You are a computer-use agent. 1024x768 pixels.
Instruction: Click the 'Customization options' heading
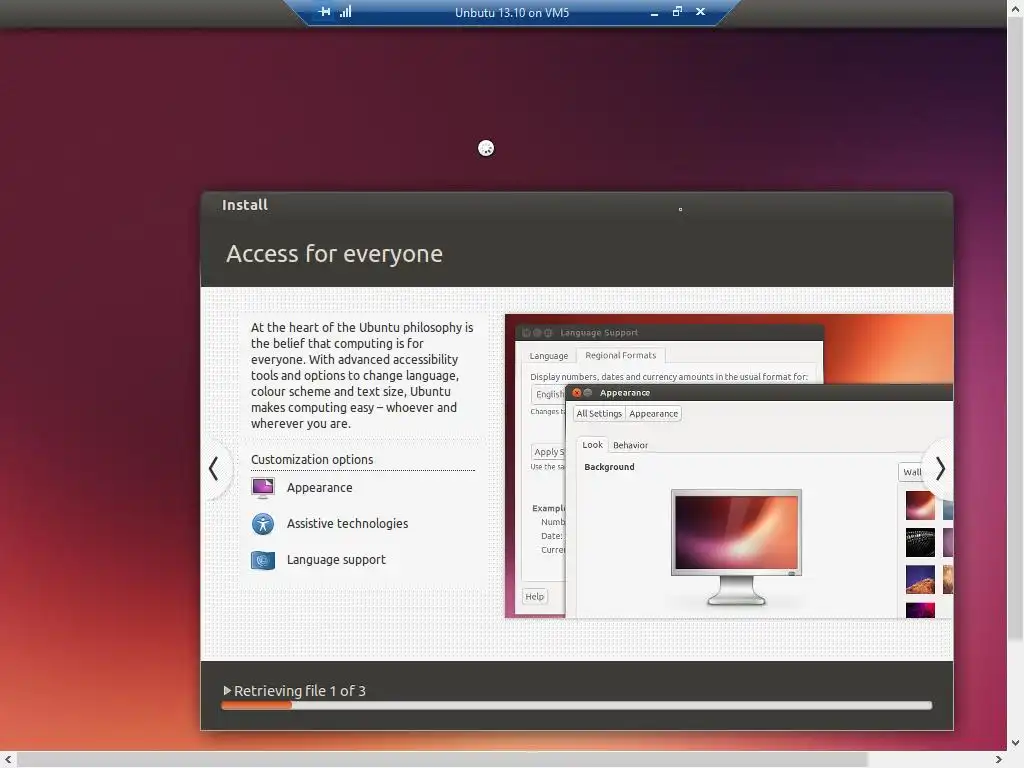coord(312,459)
